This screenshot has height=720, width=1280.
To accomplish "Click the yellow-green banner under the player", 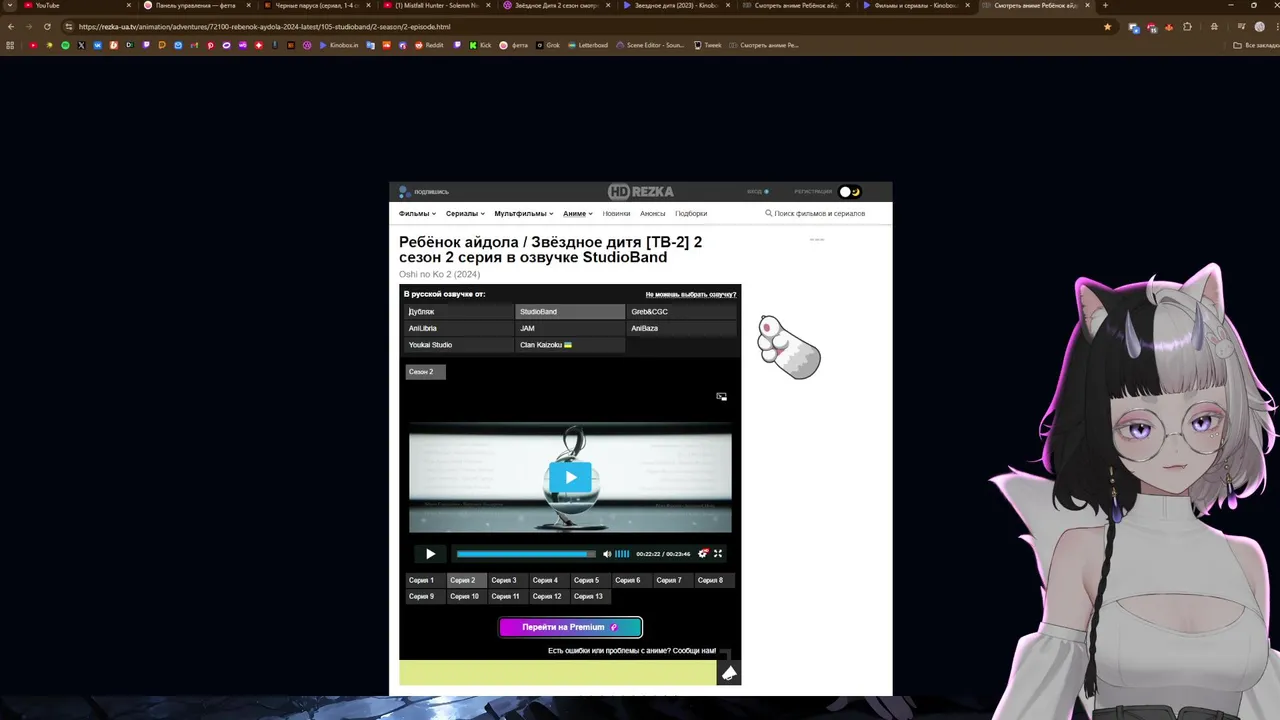I will (x=557, y=673).
